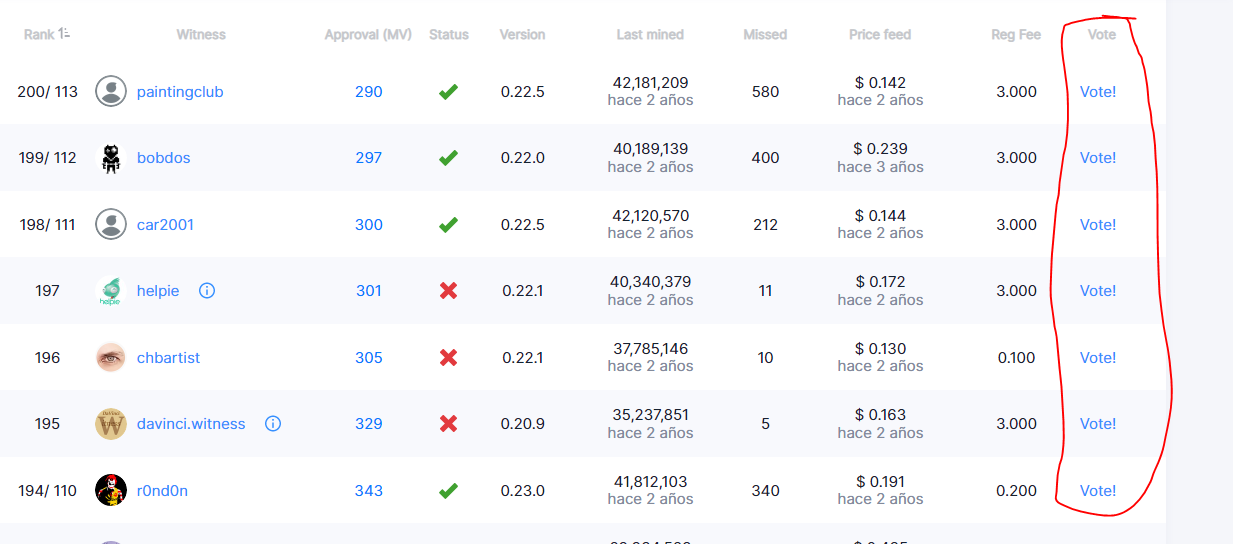Screen dimensions: 1233x544
Task: Vote for helpie witness
Action: (1098, 291)
